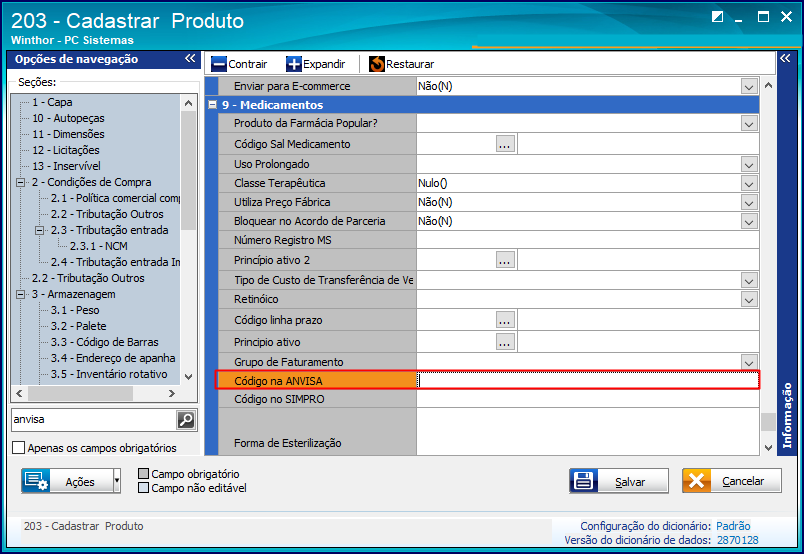This screenshot has width=804, height=554.
Task: Click the Campo obrigatório legend box
Action: [x=144, y=473]
